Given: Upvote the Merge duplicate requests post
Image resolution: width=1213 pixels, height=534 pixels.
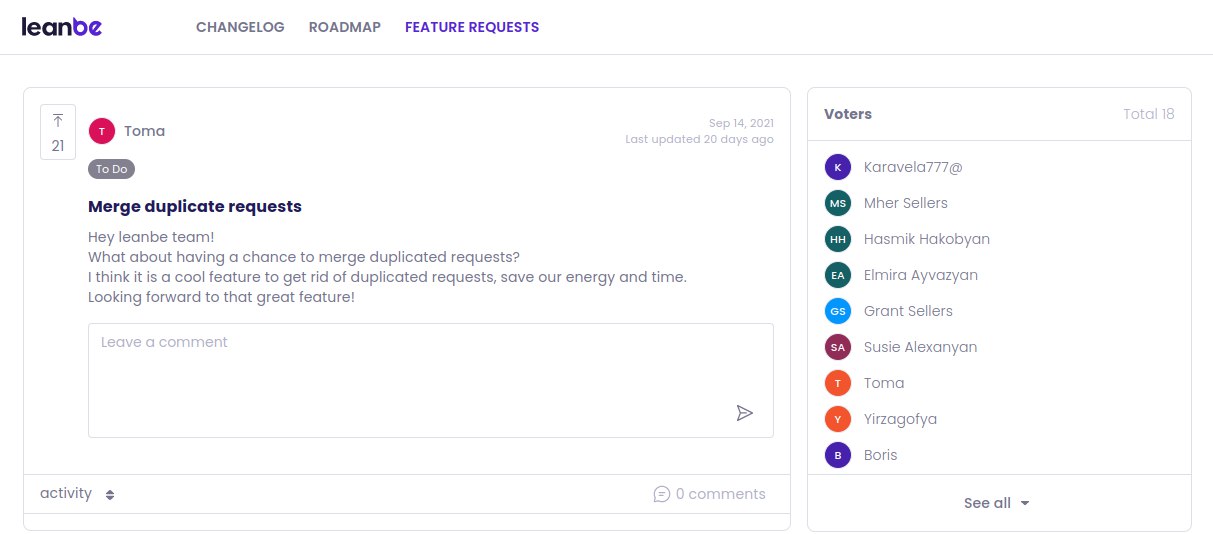Looking at the screenshot, I should [x=58, y=132].
